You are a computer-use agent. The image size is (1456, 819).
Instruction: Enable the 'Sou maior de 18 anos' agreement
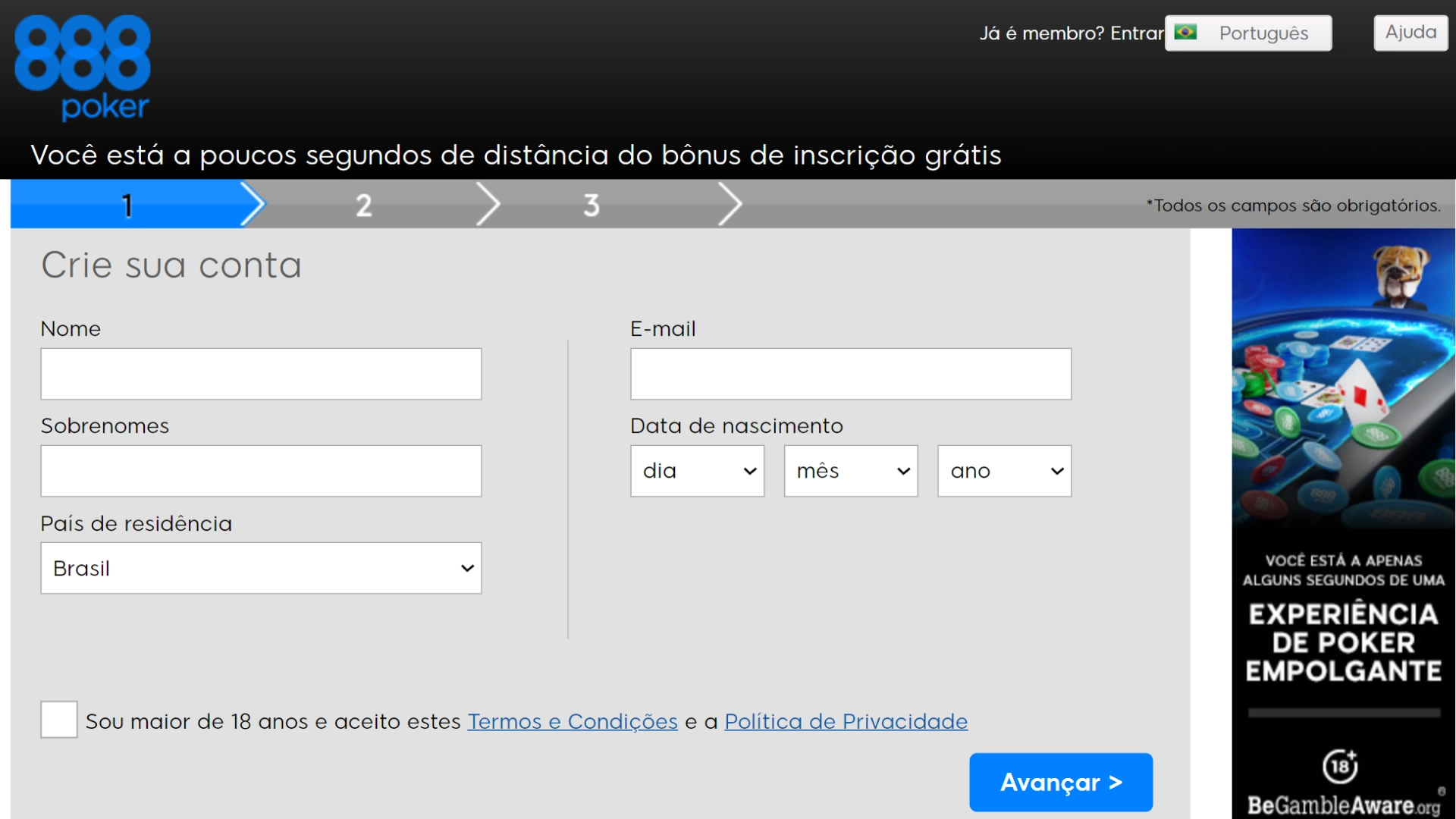pos(59,720)
